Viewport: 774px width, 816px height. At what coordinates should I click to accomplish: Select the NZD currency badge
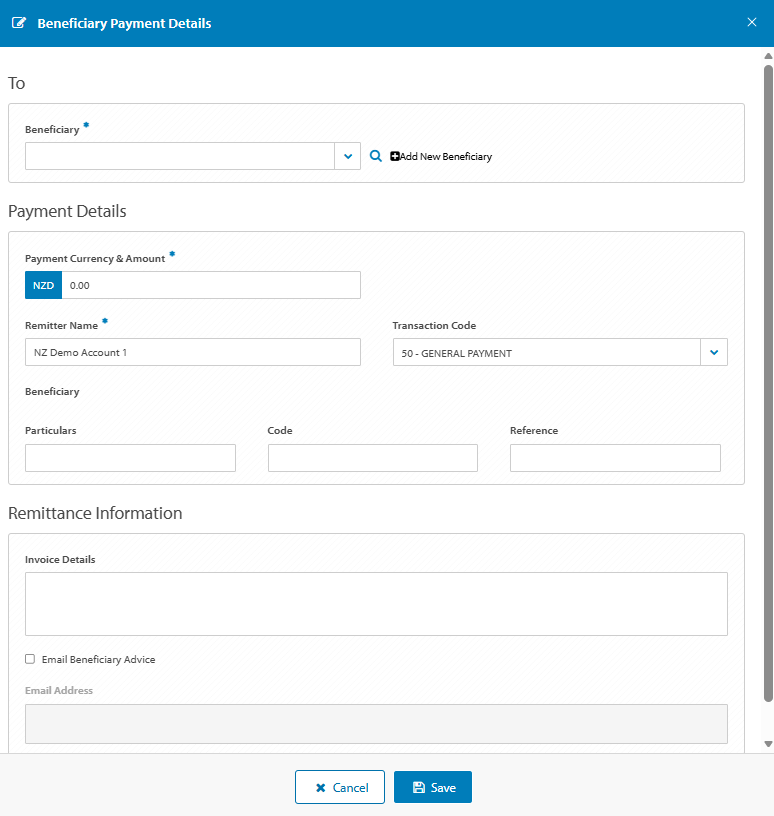(43, 285)
